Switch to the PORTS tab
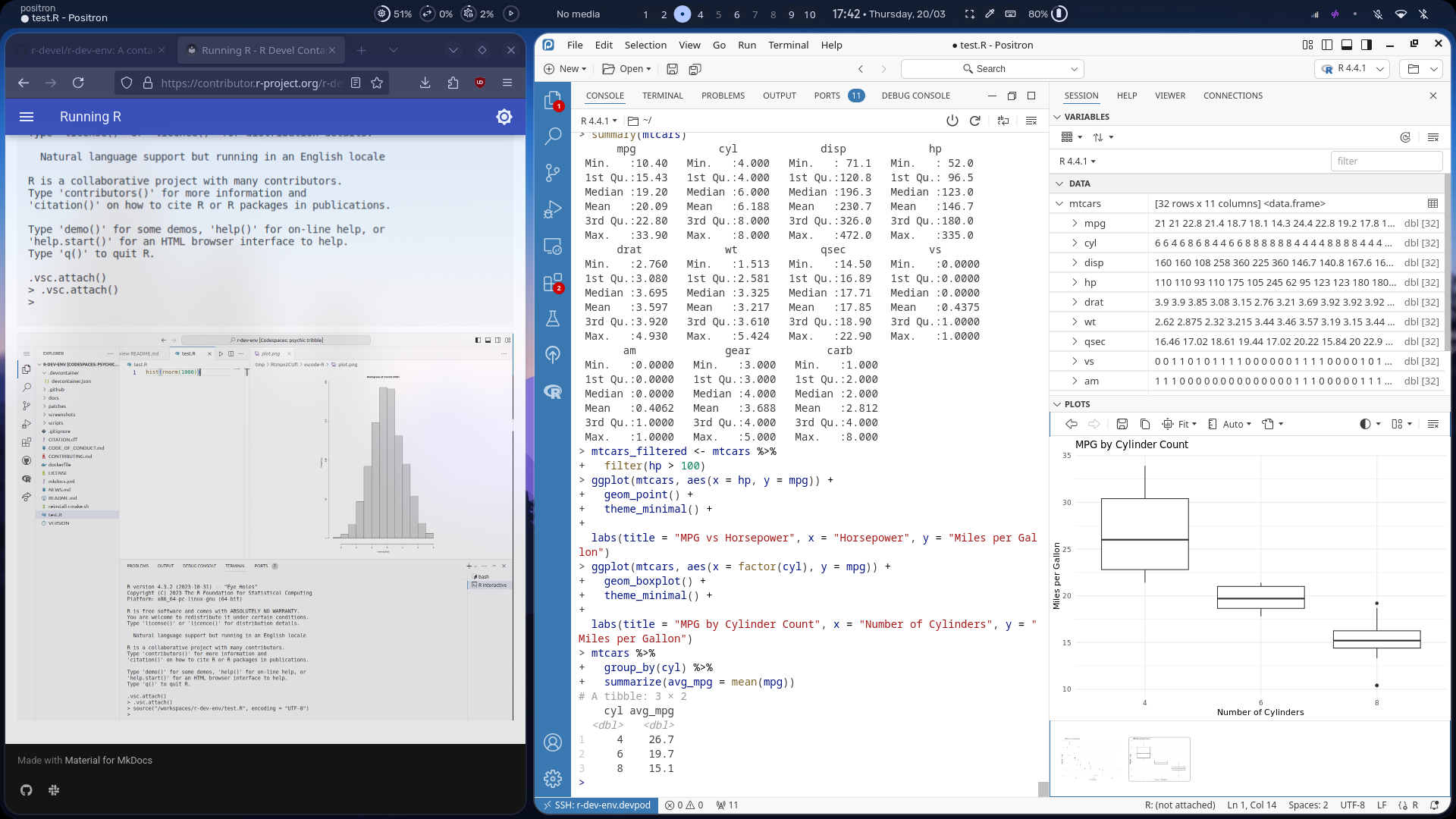The width and height of the screenshot is (1456, 819). (827, 96)
